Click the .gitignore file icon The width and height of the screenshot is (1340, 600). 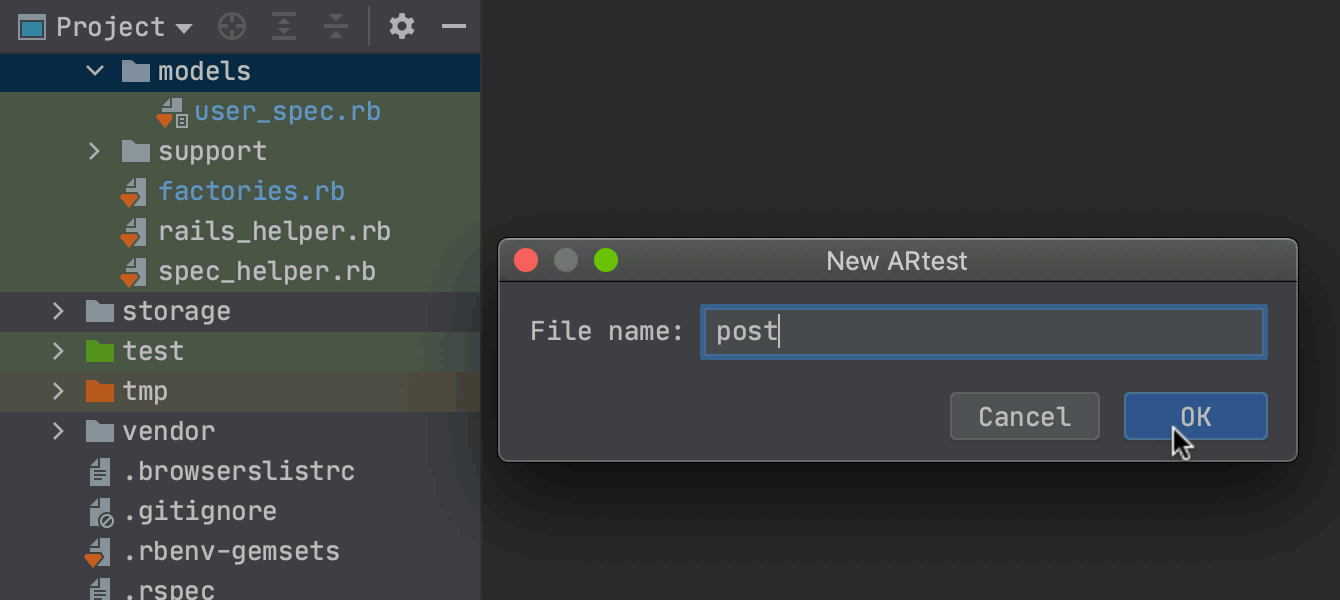tap(99, 512)
